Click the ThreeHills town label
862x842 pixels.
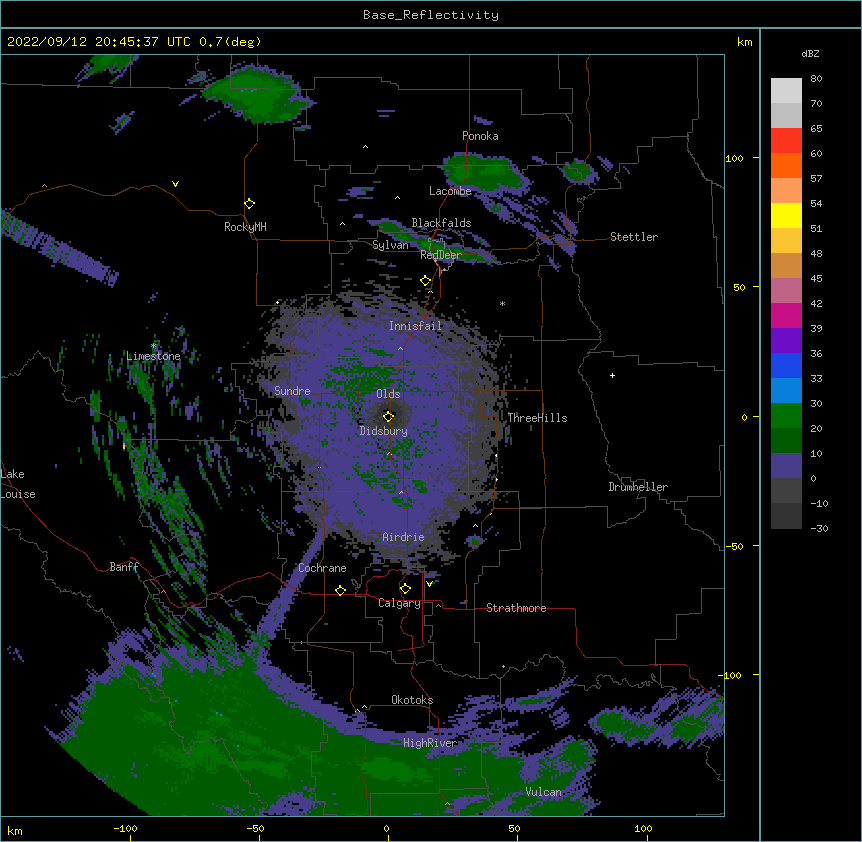[537, 418]
